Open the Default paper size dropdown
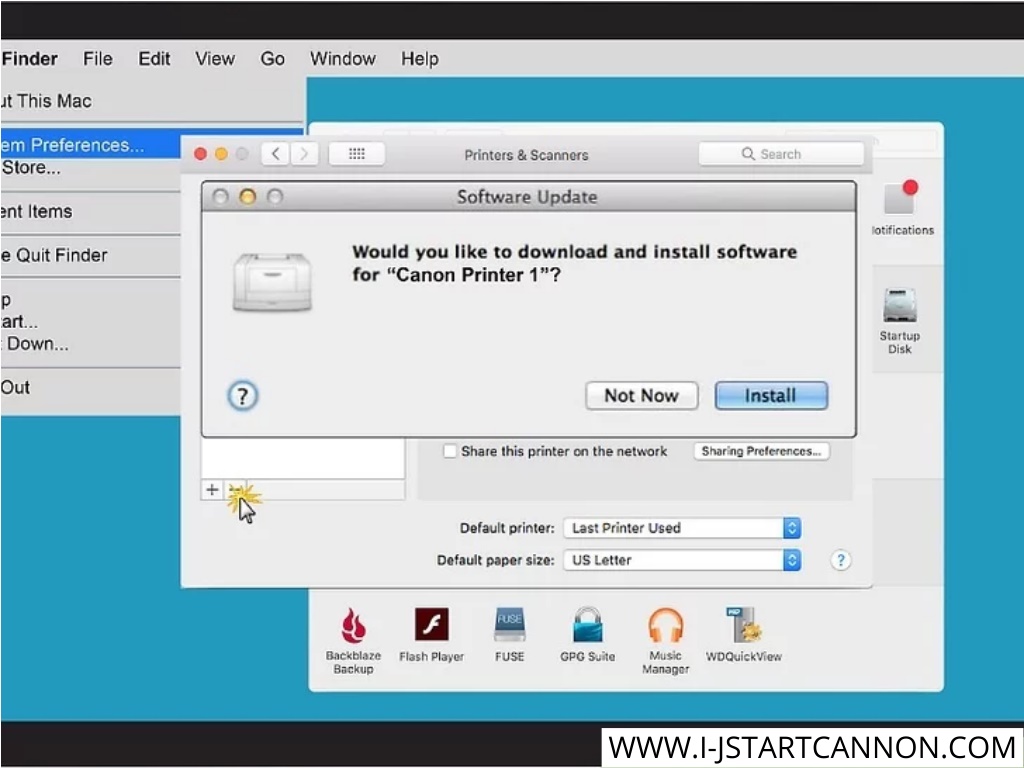This screenshot has height=768, width=1024. point(682,560)
